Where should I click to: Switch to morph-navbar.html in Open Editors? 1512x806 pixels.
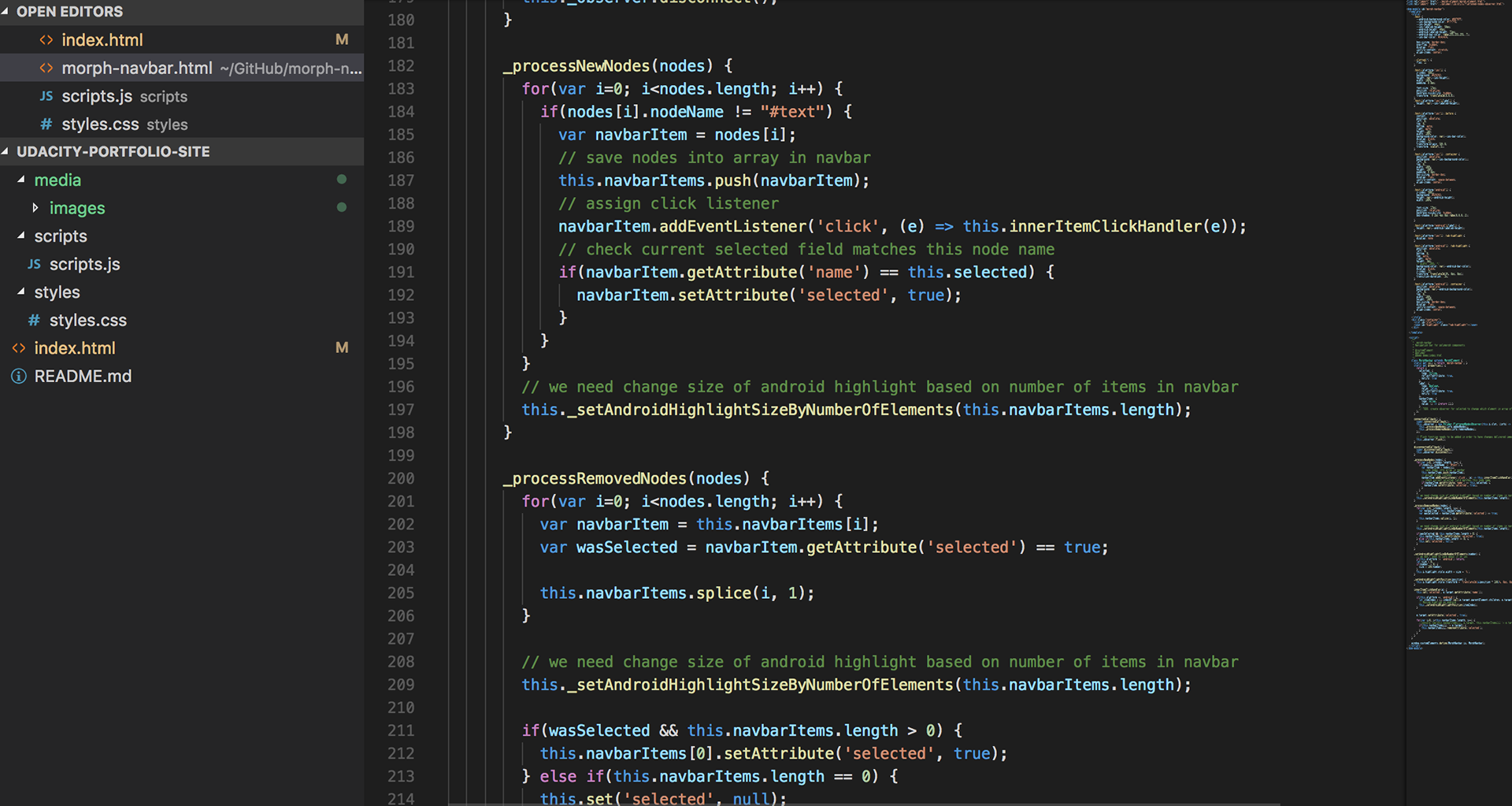point(137,69)
